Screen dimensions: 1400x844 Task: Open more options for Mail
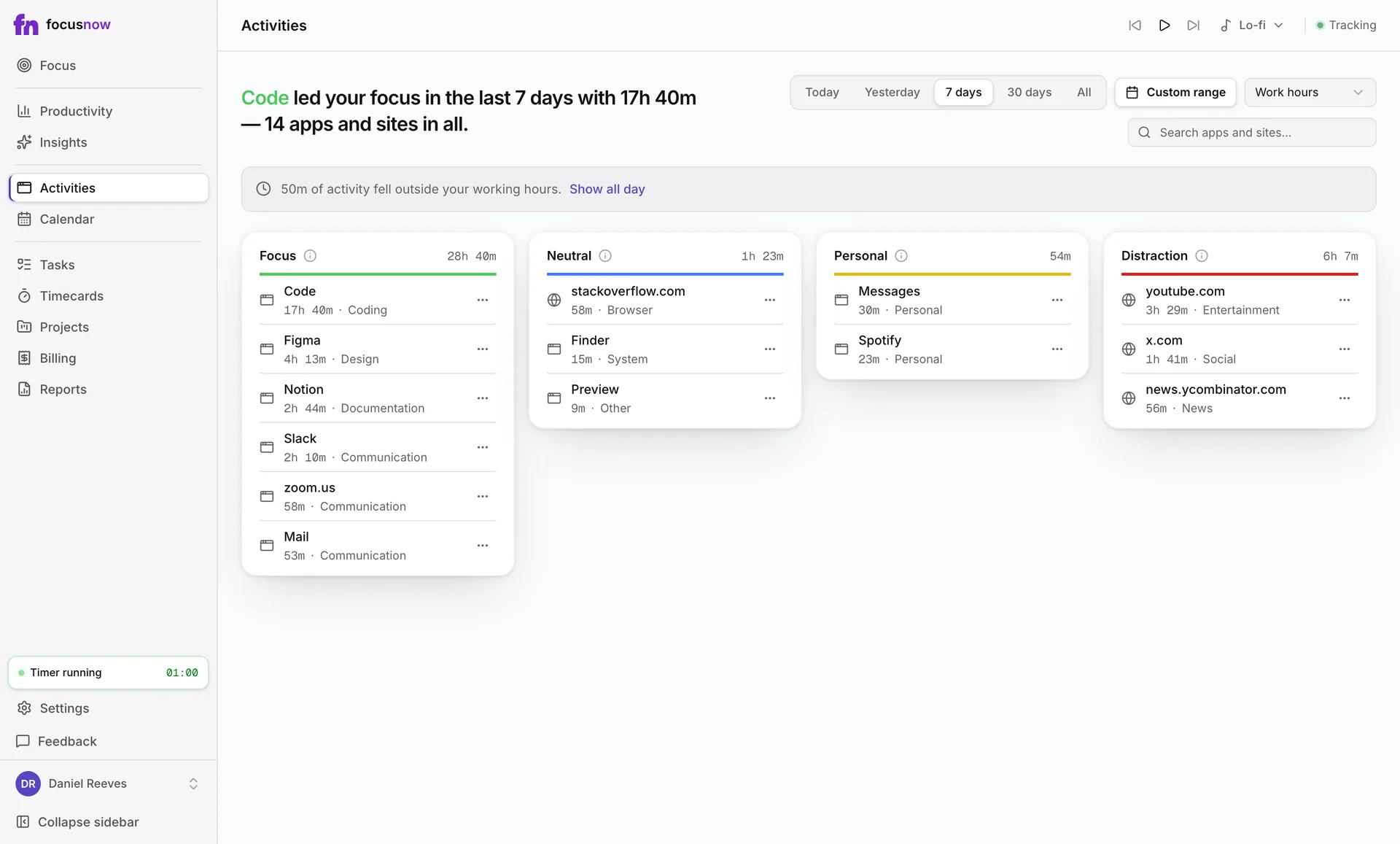(483, 546)
